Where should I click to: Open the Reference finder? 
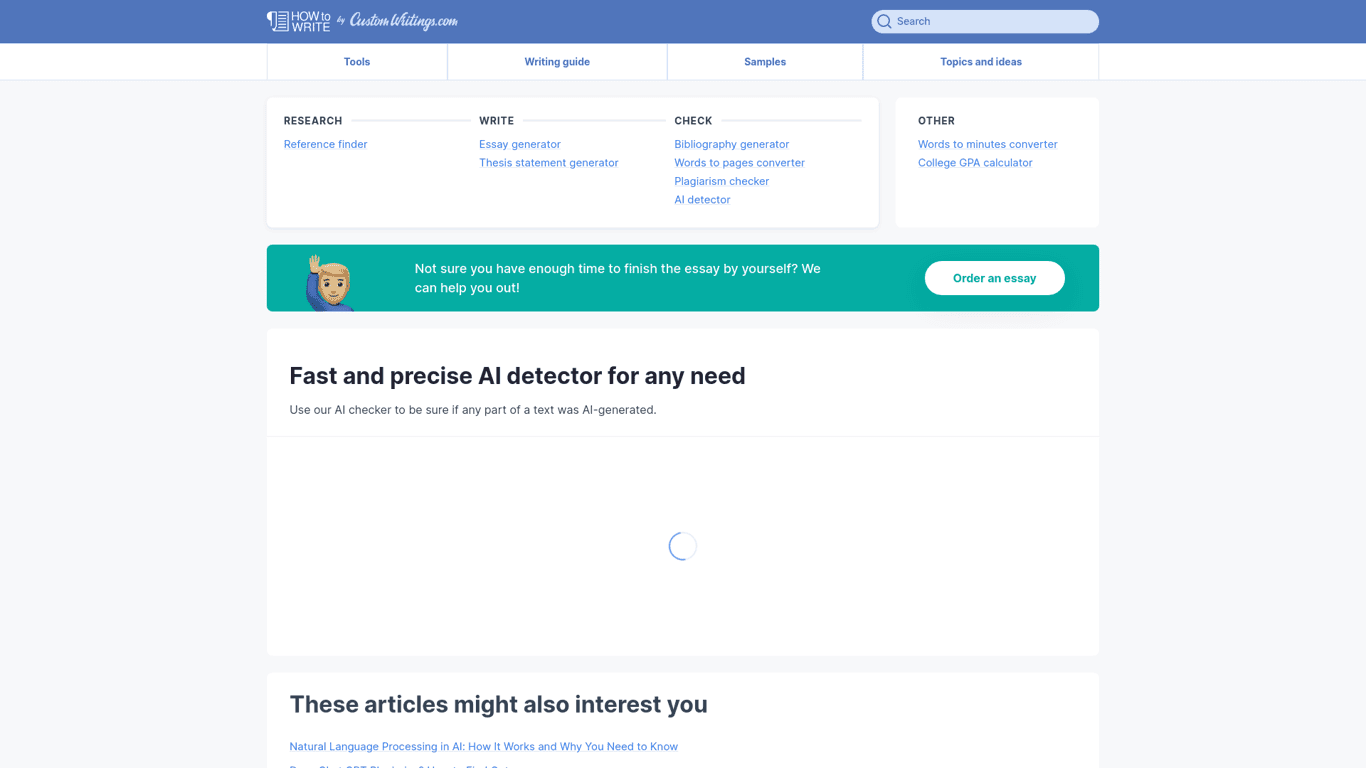point(325,144)
